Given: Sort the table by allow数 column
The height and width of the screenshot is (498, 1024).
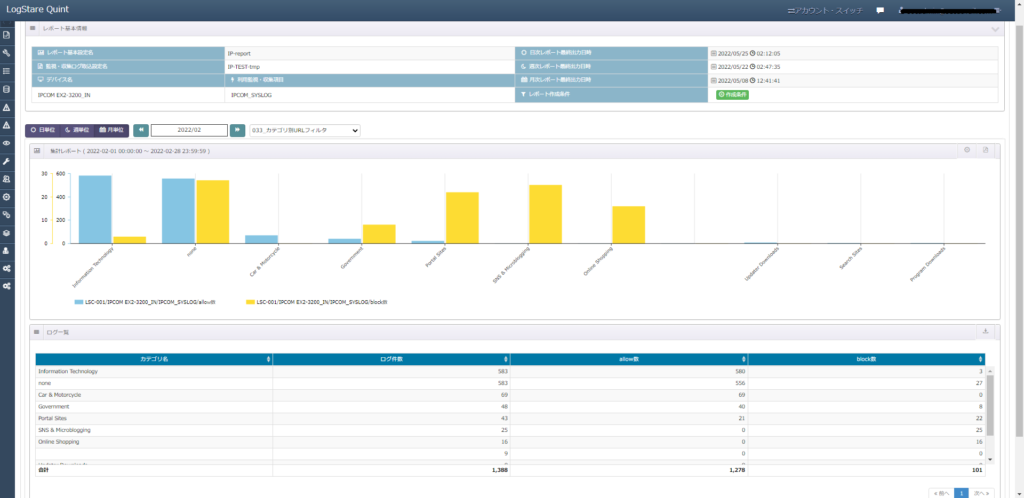Looking at the screenshot, I should click(x=629, y=359).
